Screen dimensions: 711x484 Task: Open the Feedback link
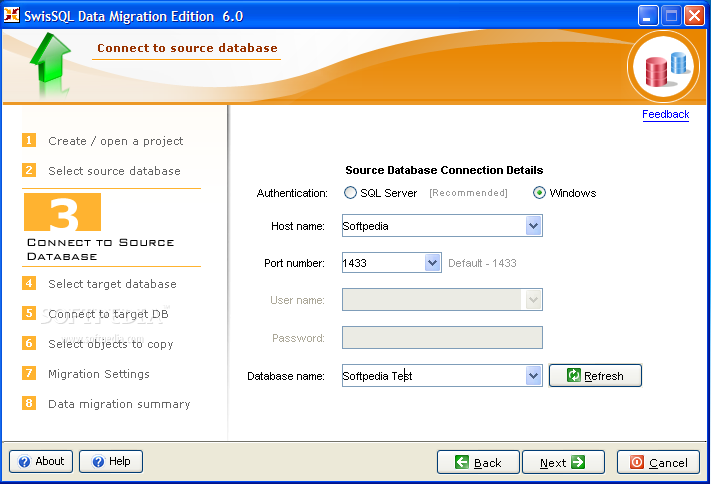pos(665,114)
